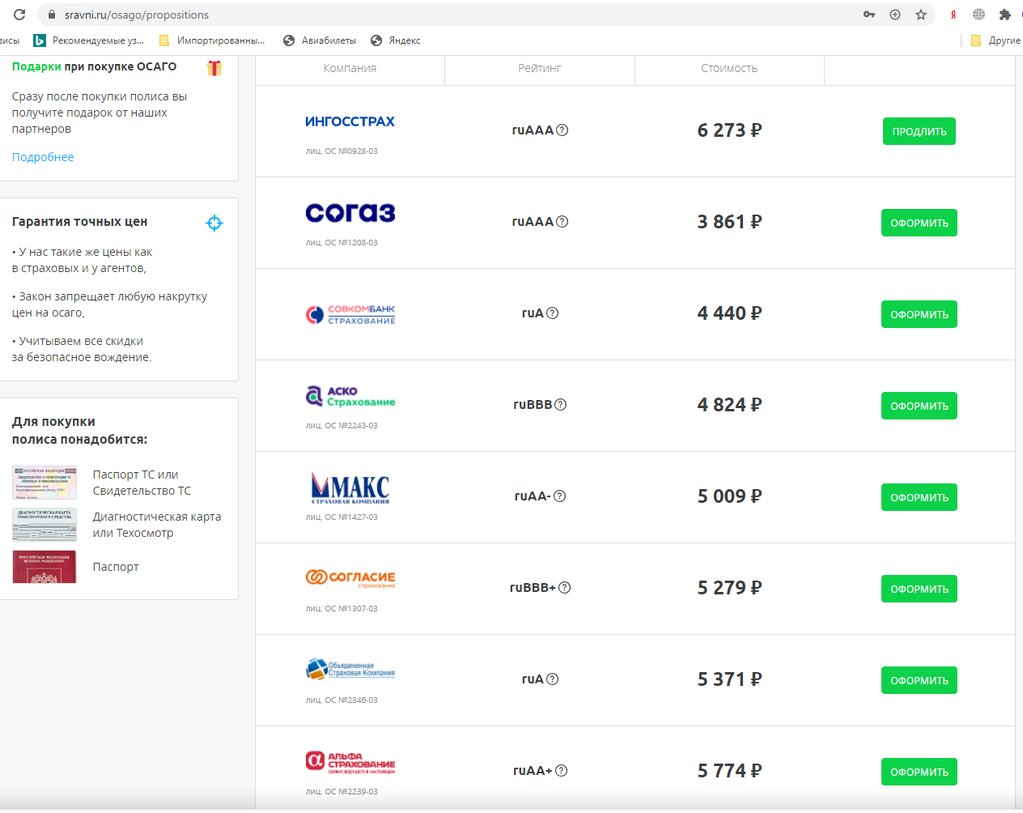Click 'Паспорт ТС или Свидетельство ТС' text
The image size is (1023, 813).
(142, 482)
